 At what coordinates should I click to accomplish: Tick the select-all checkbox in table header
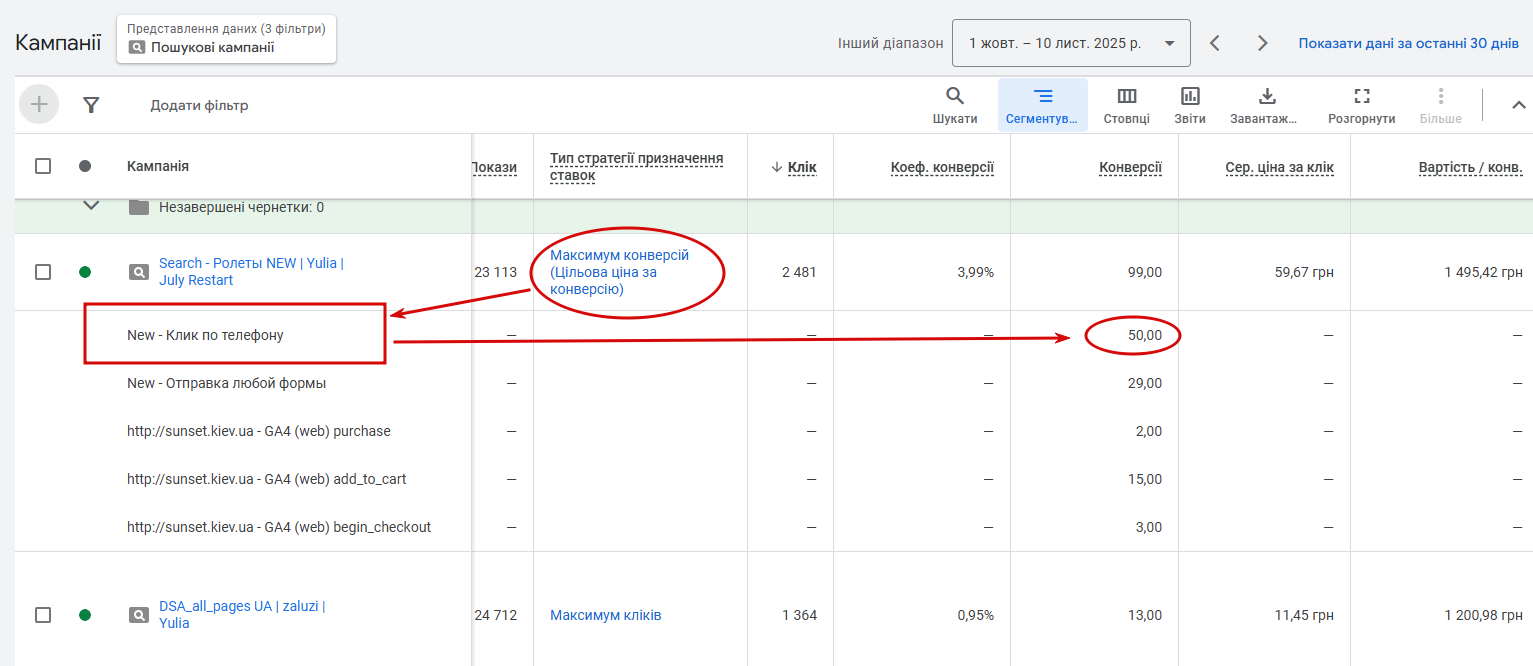43,166
